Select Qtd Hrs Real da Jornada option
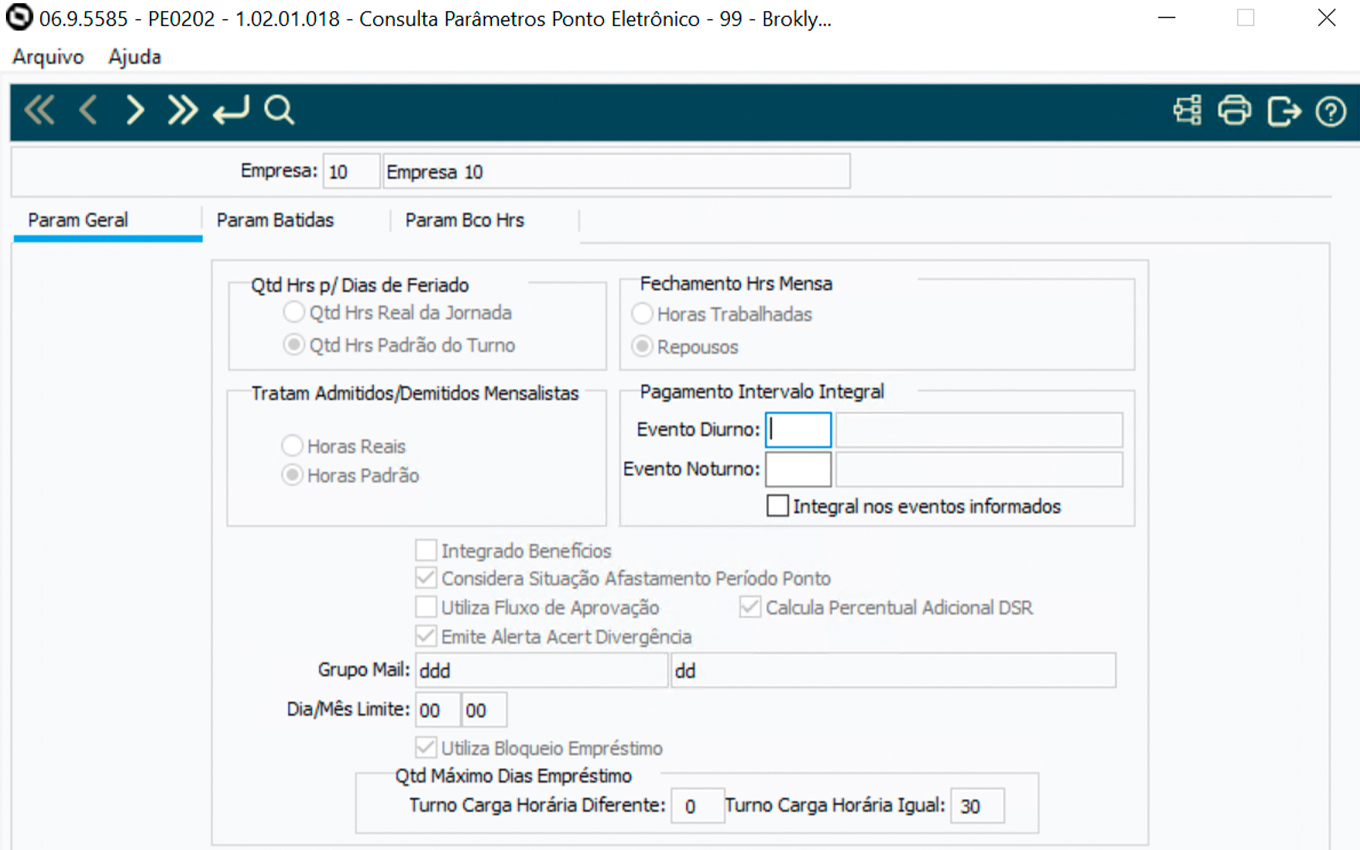This screenshot has height=850, width=1360. pos(293,313)
